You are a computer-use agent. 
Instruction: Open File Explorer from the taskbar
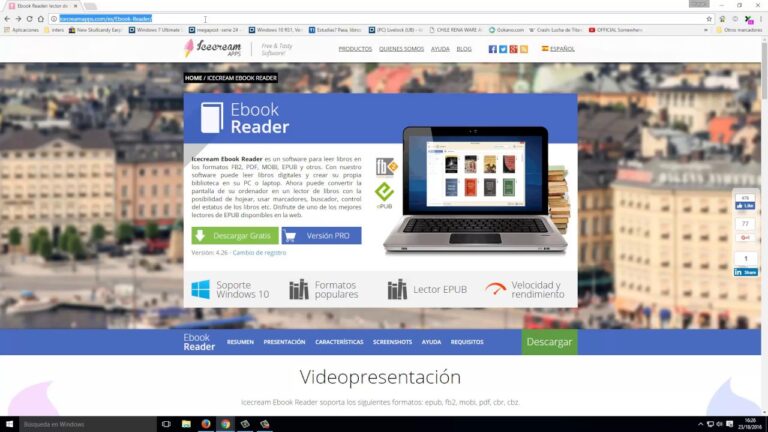click(x=186, y=424)
